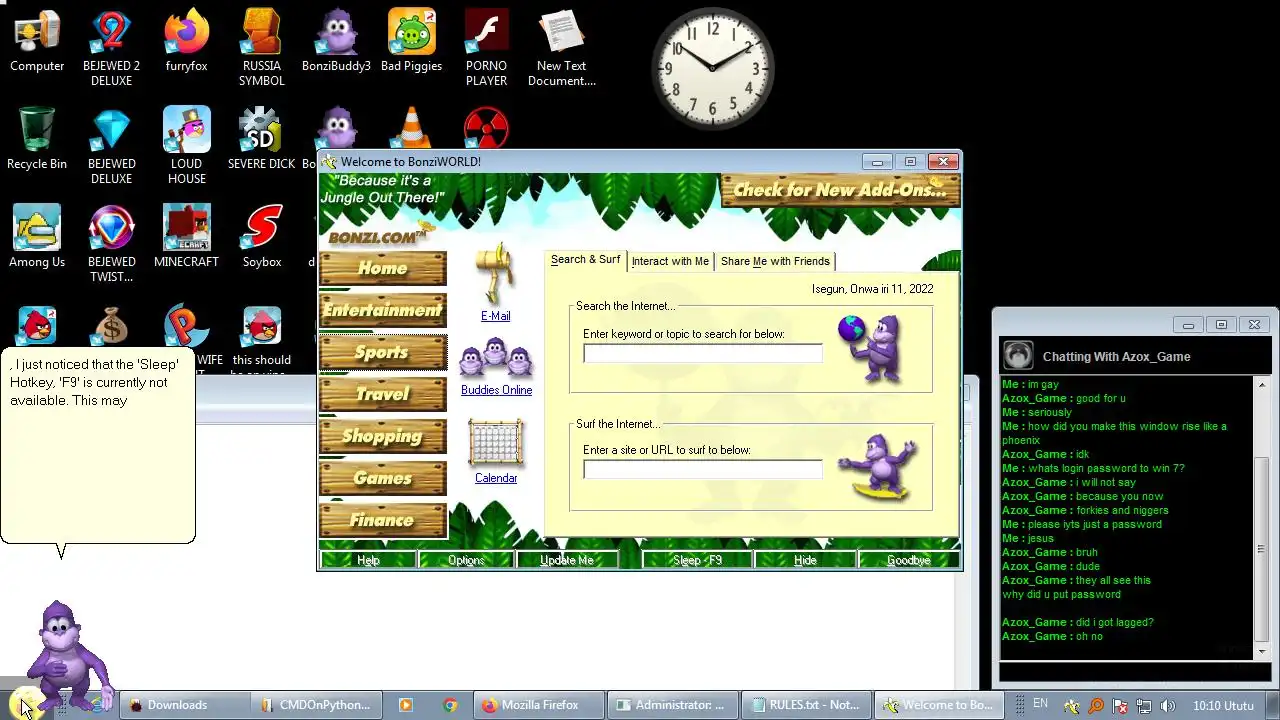Screen dimensions: 1280x720
Task: Click the Calendar link text
Action: [x=496, y=478]
